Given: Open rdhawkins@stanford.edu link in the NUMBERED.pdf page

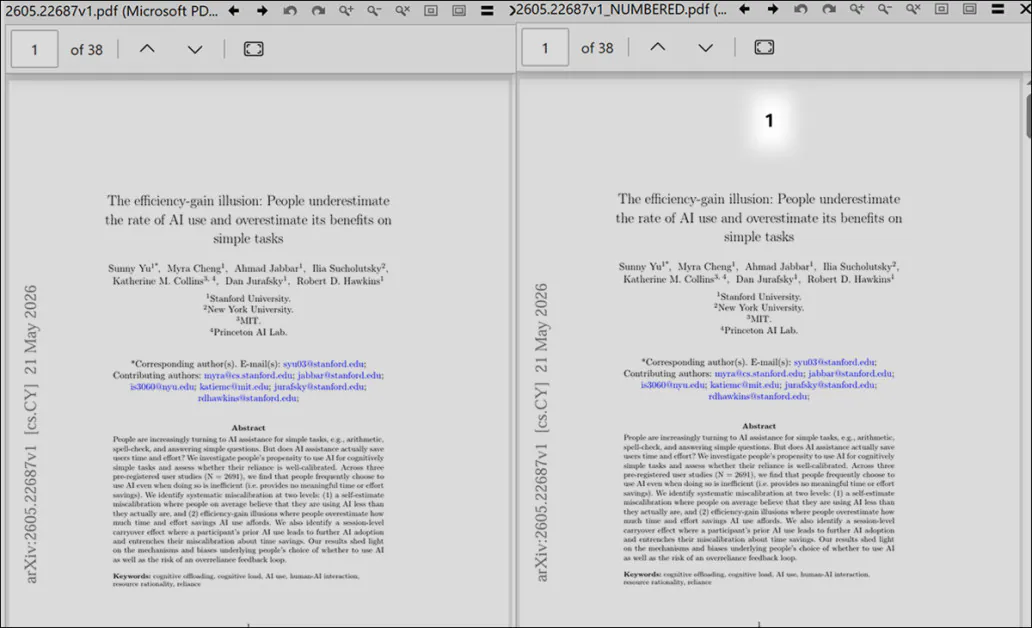Looking at the screenshot, I should [759, 396].
